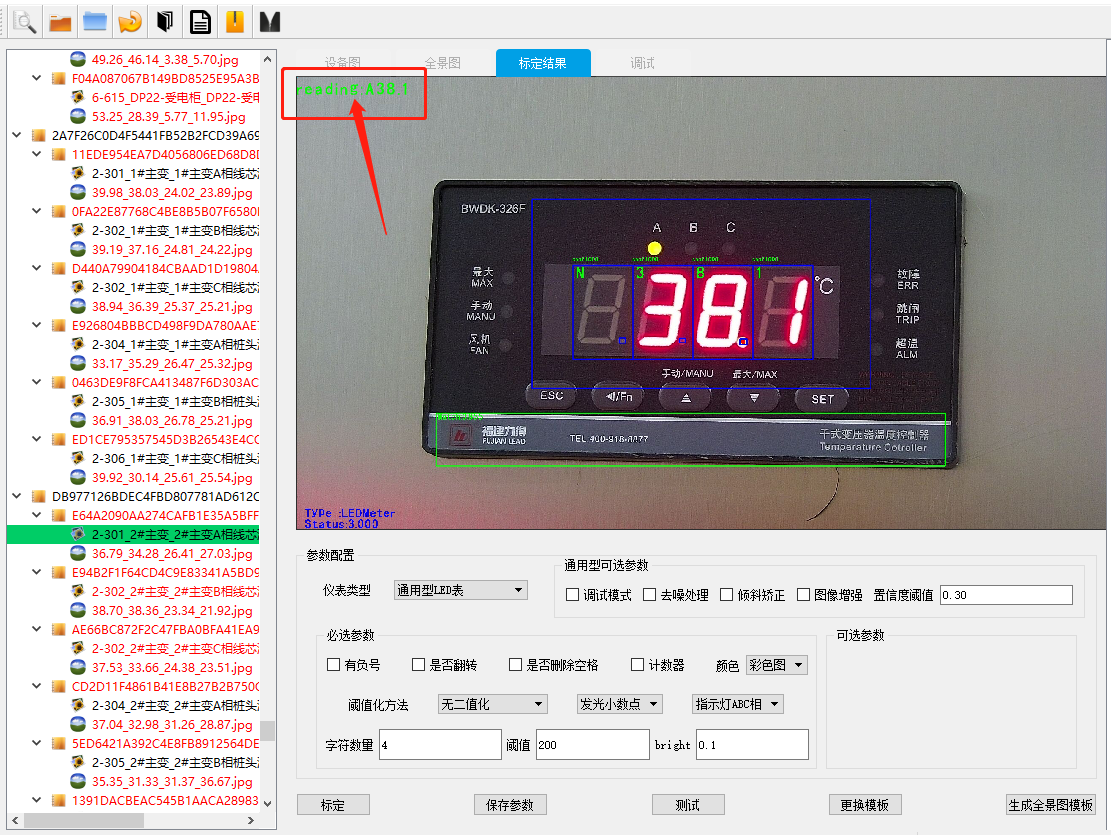Select the 标定结果 tab

pyautogui.click(x=543, y=63)
